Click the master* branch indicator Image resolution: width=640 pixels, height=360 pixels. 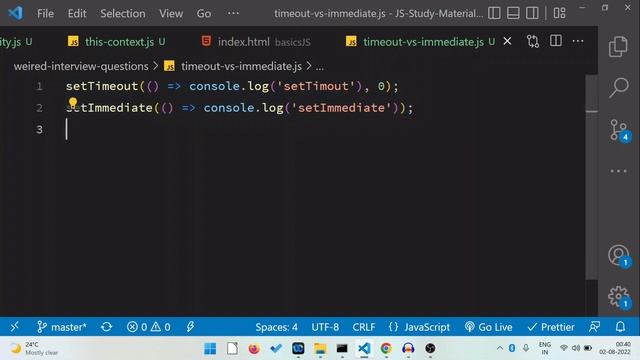62,327
